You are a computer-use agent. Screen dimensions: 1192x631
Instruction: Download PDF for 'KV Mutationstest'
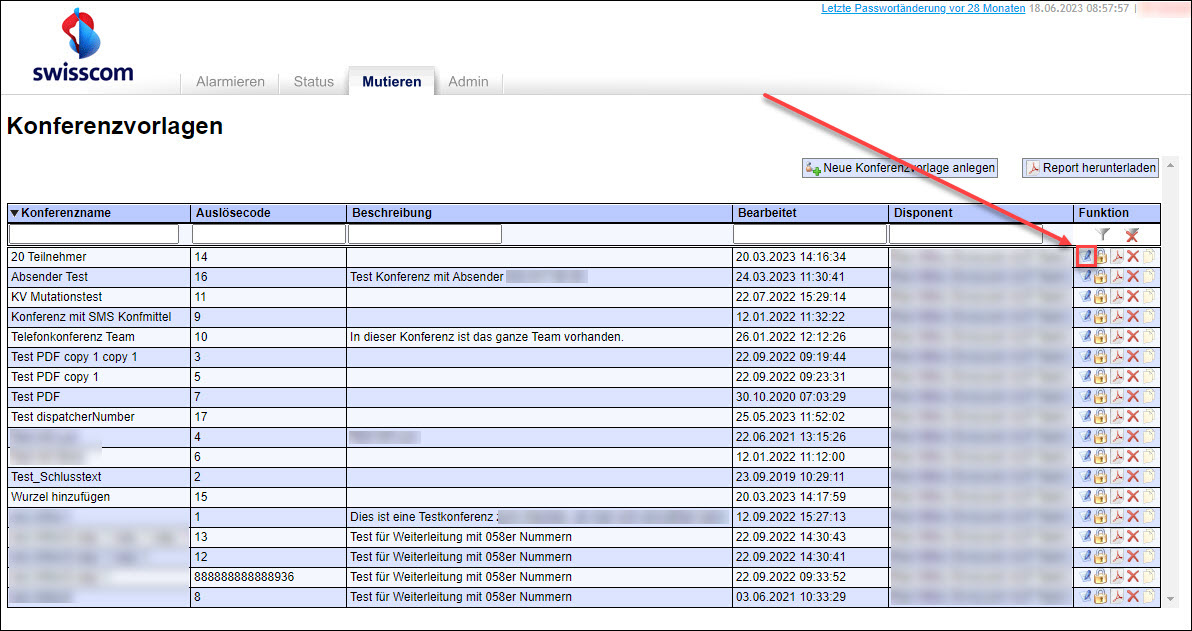pos(1117,296)
